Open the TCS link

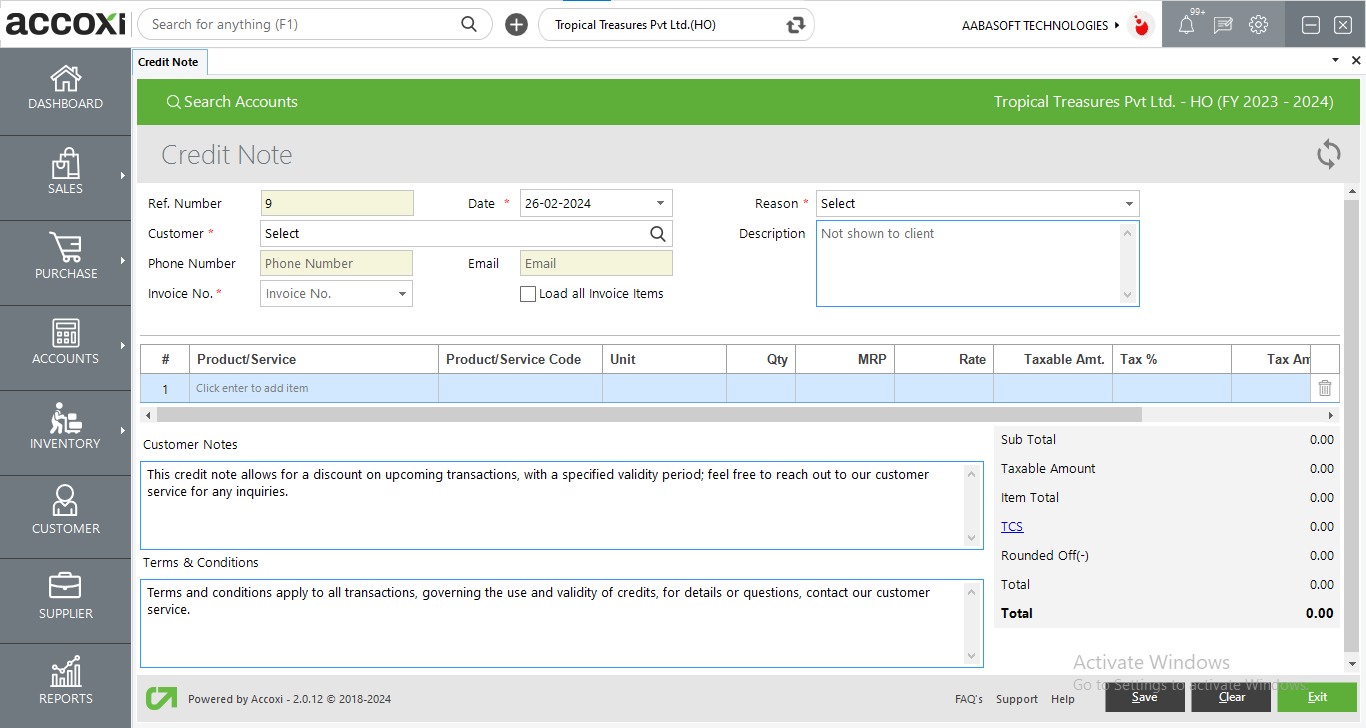tap(1011, 527)
